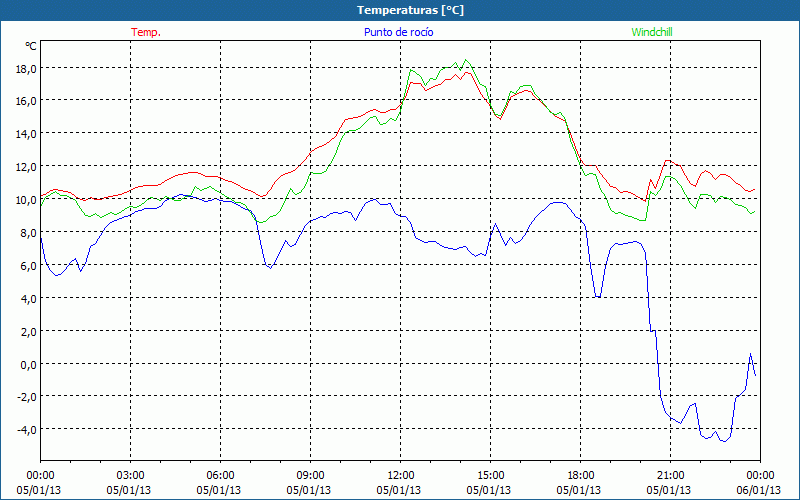This screenshot has width=800, height=500.
Task: Click the 12:00 time axis label
Action: click(401, 476)
